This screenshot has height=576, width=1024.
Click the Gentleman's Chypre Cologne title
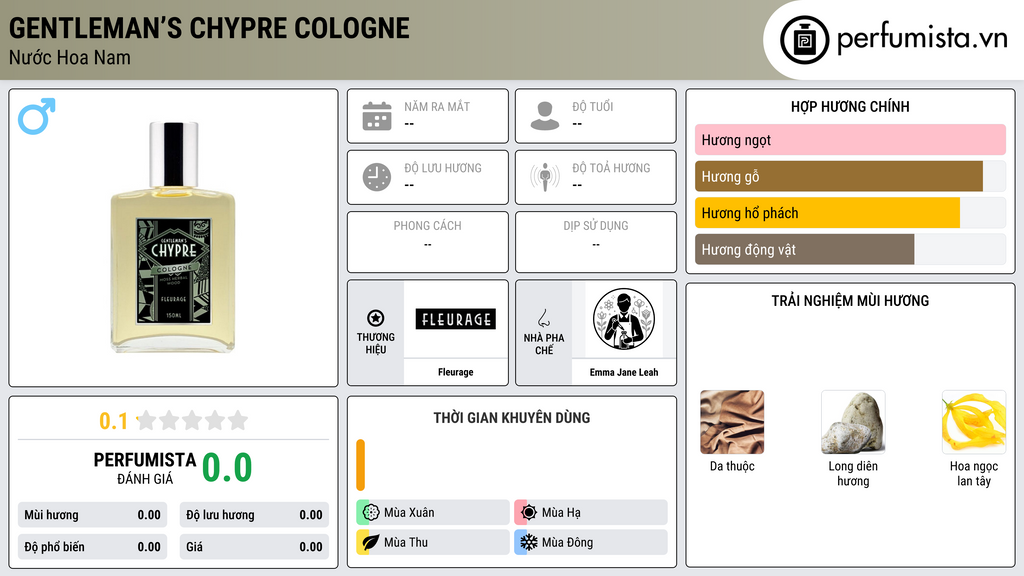point(209,28)
